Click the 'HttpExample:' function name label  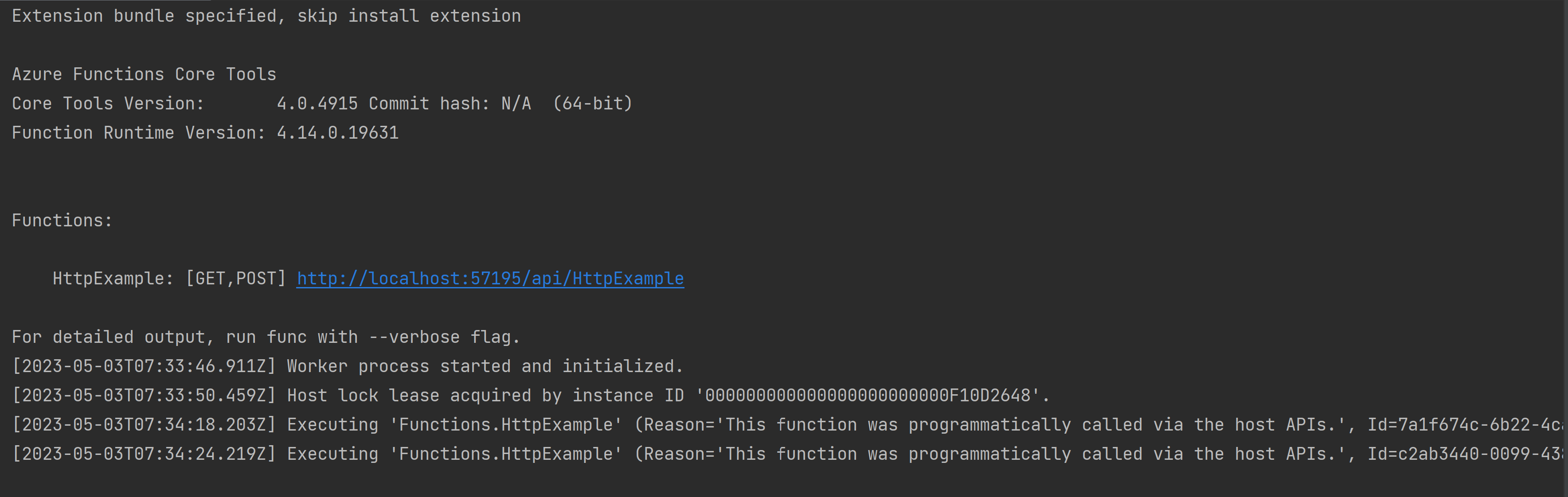point(113,279)
